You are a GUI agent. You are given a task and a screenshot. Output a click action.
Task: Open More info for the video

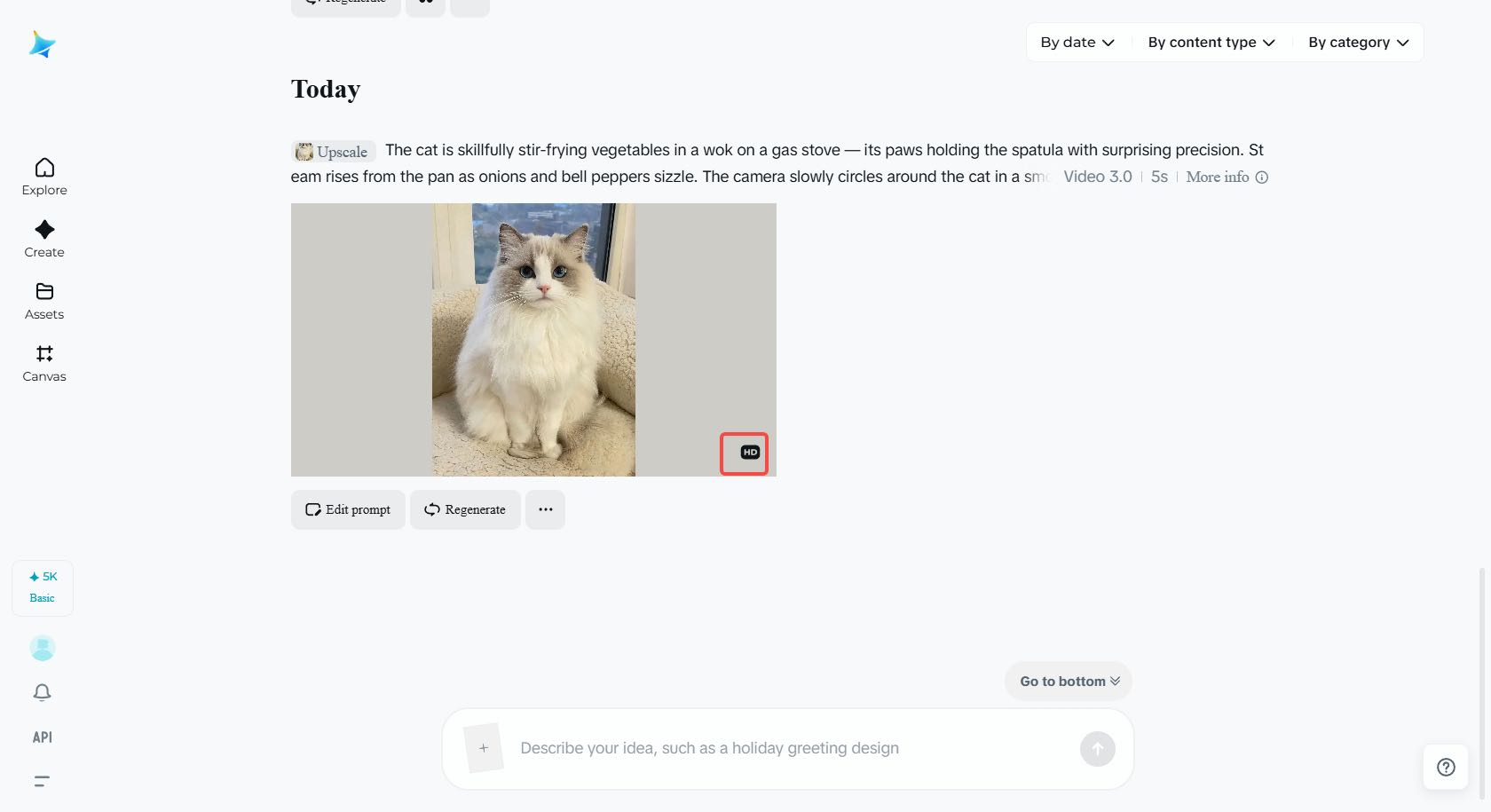click(1227, 177)
